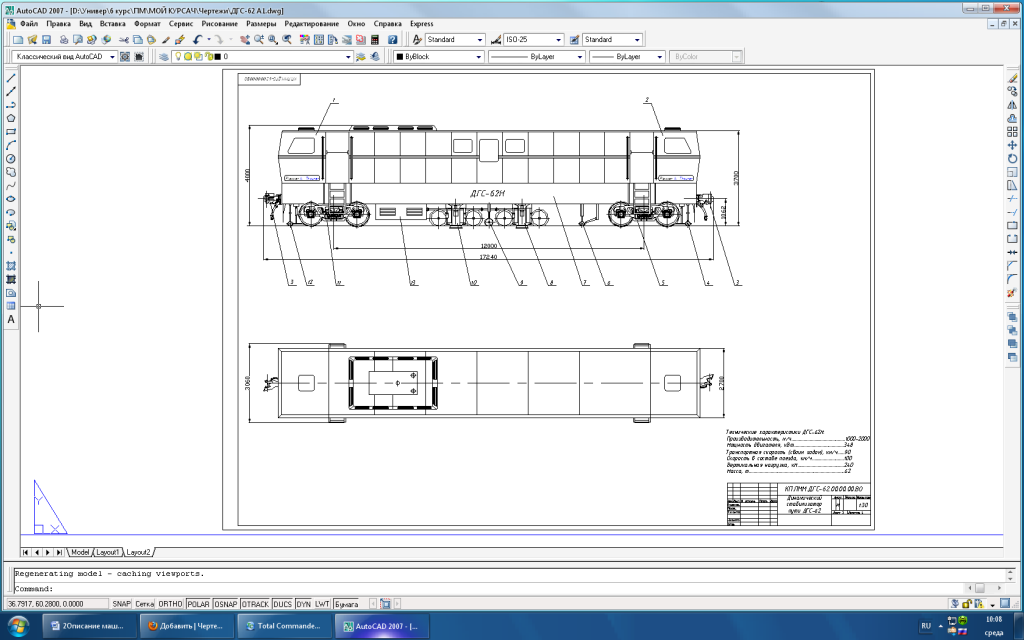Screen dimensions: 1024x640
Task: Select the Spline drawing tool
Action: 11,185
